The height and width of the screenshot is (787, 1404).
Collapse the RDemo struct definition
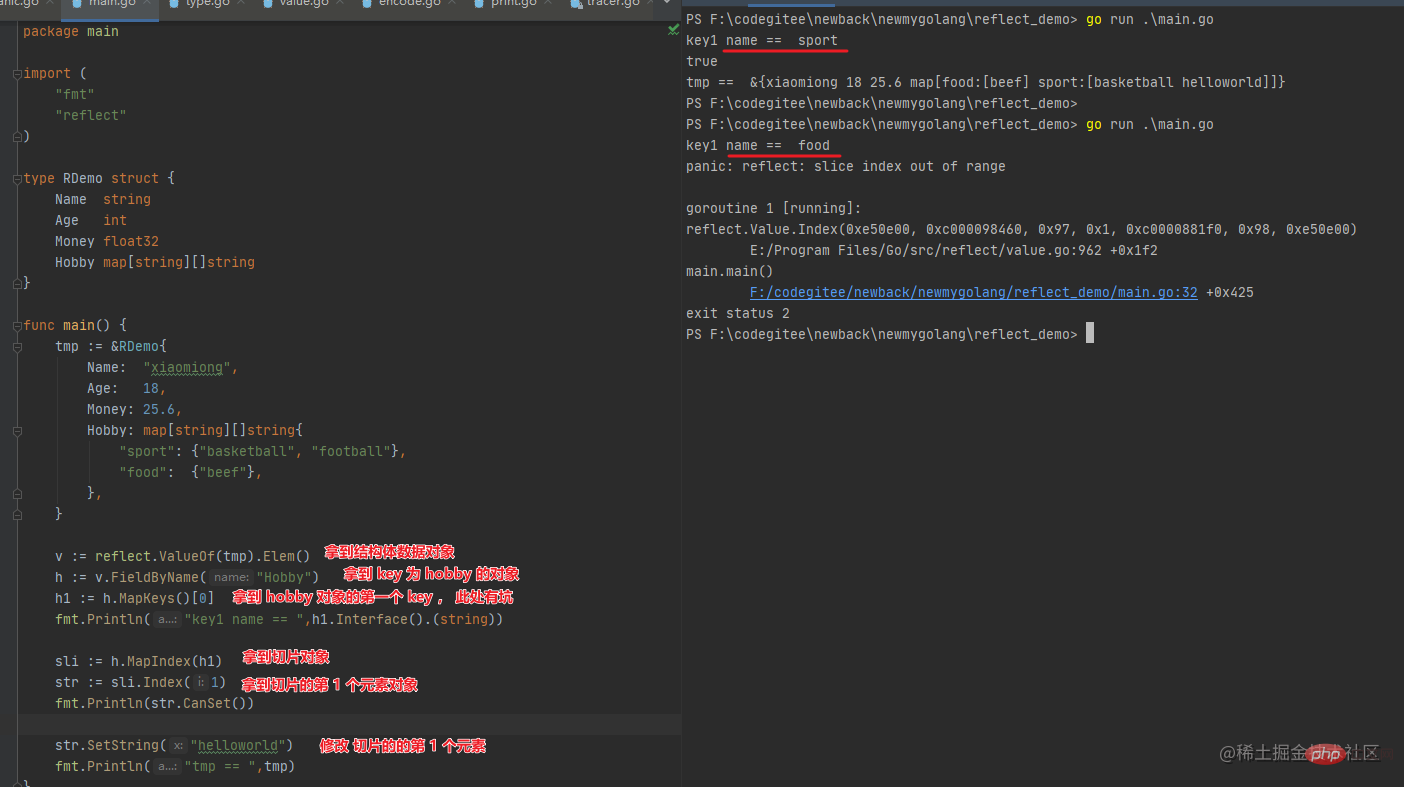coord(16,179)
